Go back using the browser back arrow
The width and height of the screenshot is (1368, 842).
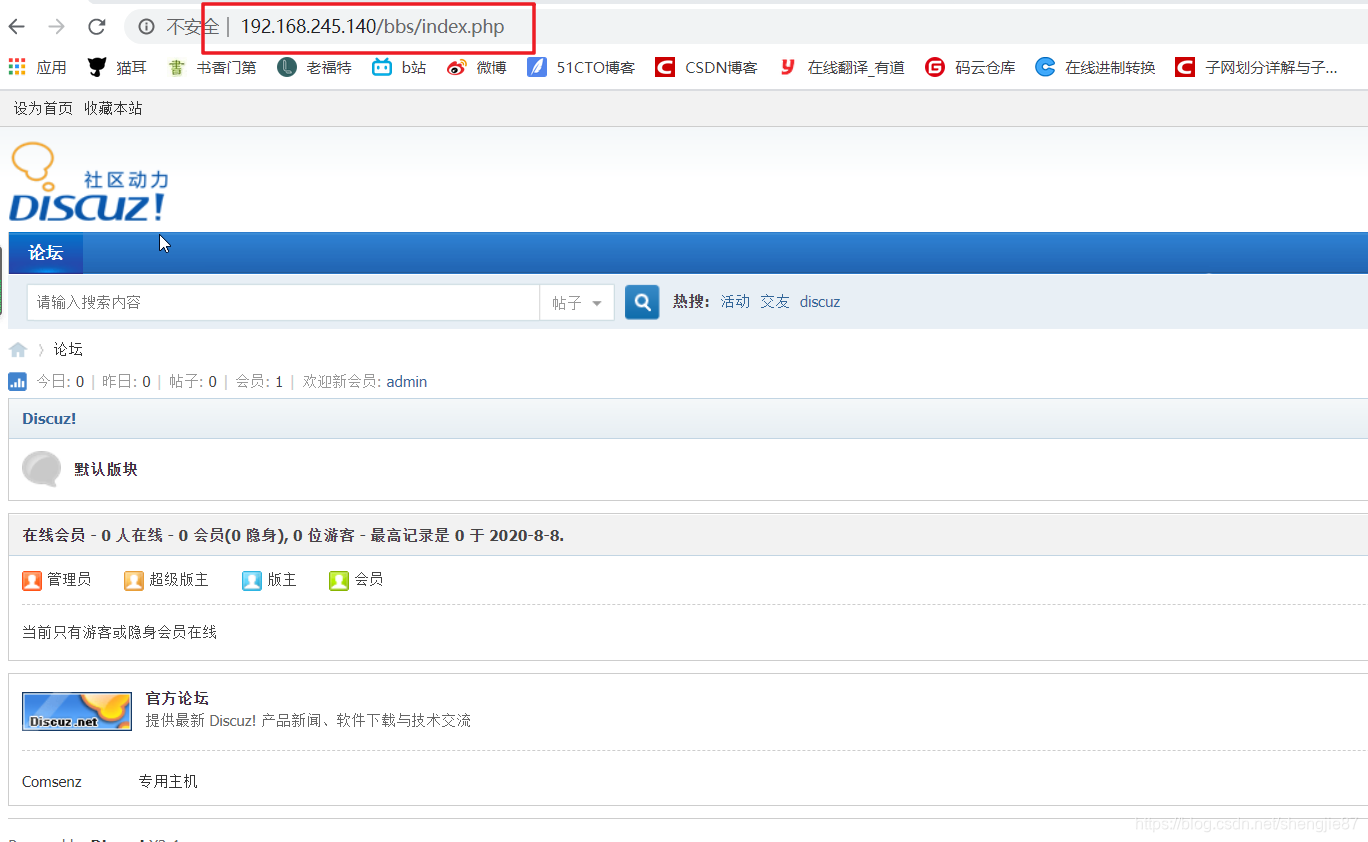(x=17, y=27)
